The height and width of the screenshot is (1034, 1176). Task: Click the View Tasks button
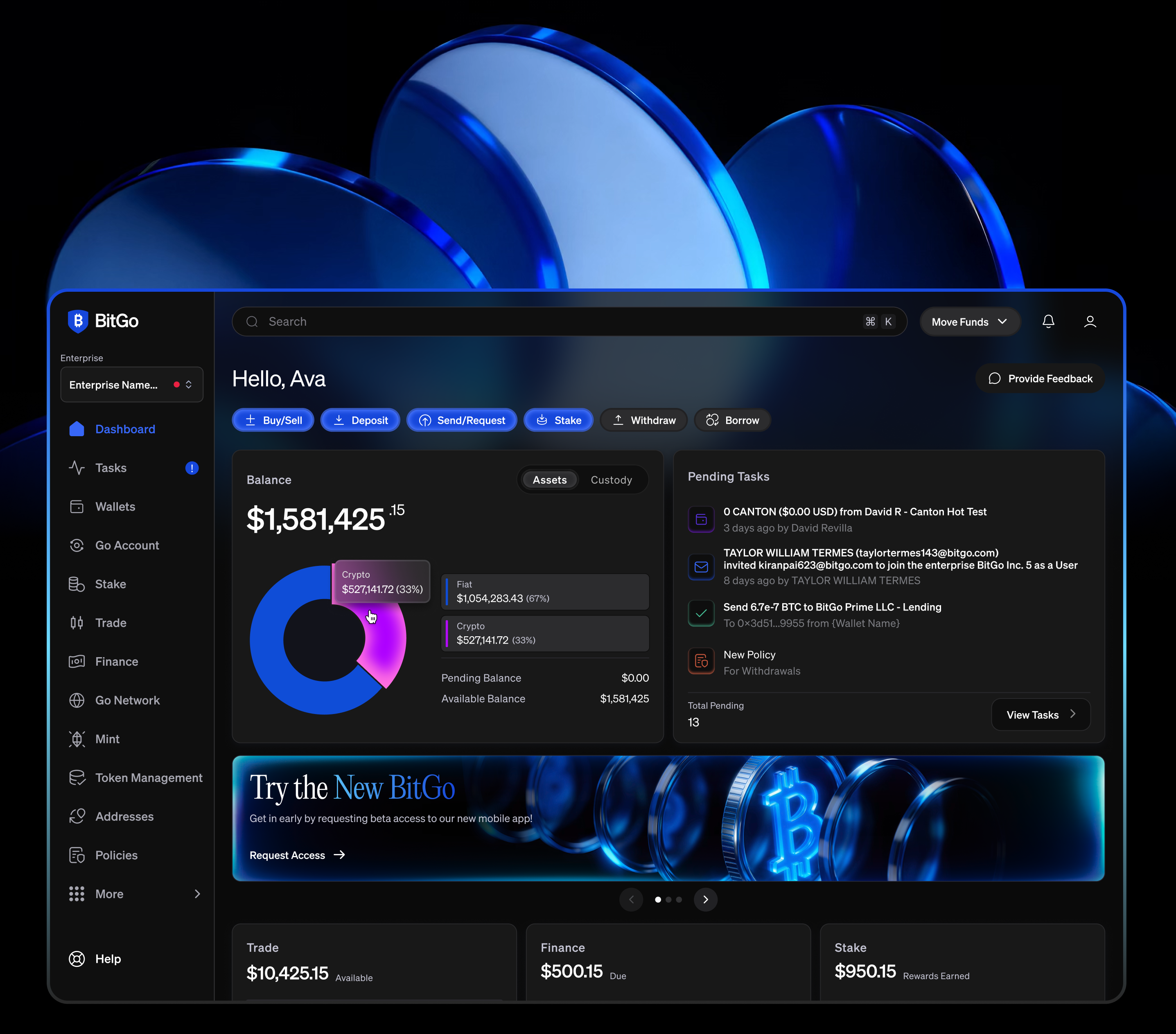pos(1041,714)
